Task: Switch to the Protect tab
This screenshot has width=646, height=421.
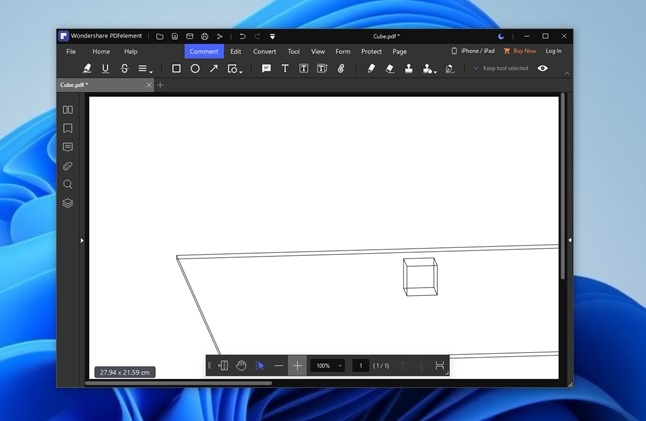Action: pyautogui.click(x=371, y=51)
